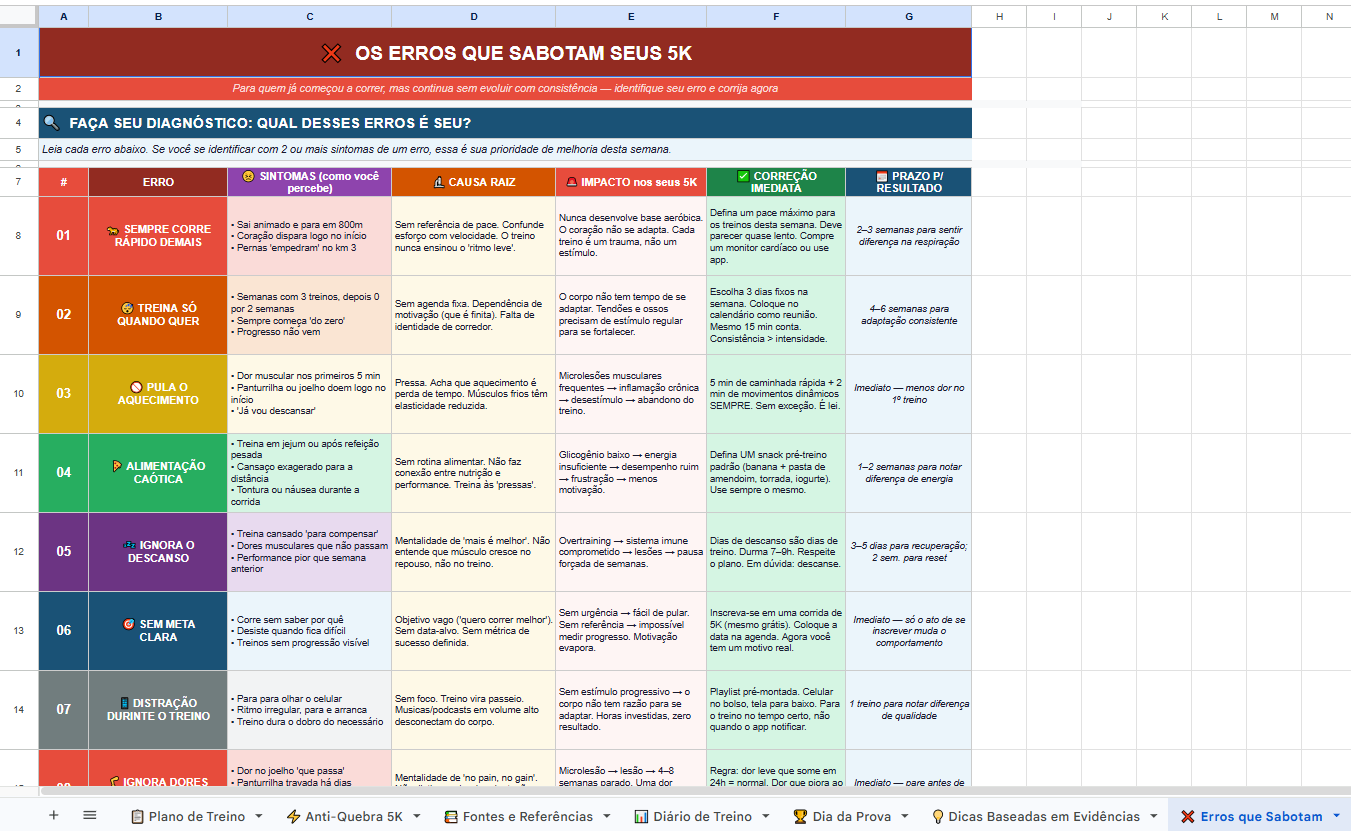The width and height of the screenshot is (1351, 831).
Task: Click the 'OS ERROS QUE SABOTAM SEUS 5K' title cell
Action: click(505, 53)
